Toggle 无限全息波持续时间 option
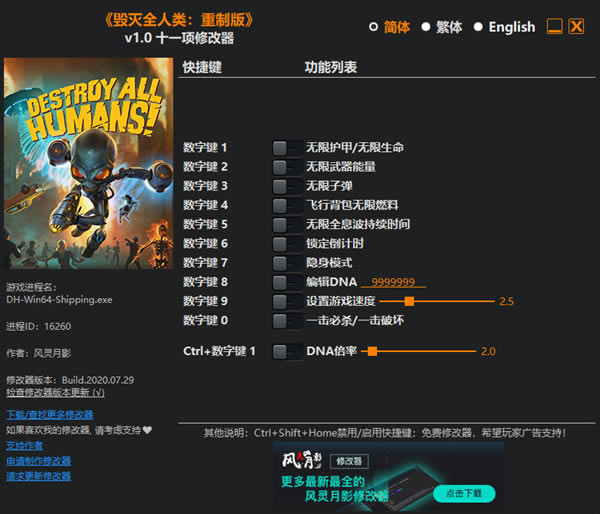This screenshot has height=514, width=600. 286,224
